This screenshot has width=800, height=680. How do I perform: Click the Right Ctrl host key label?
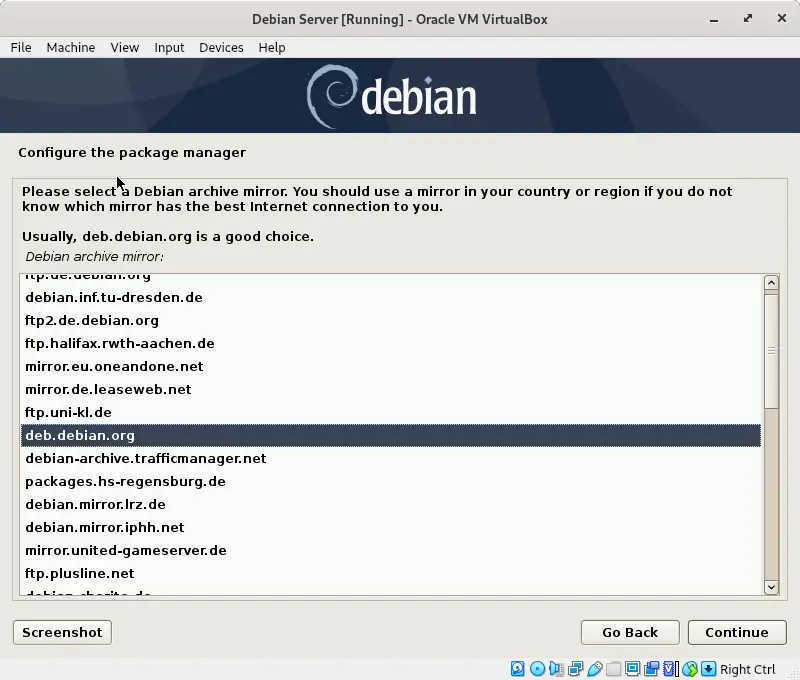point(747,669)
